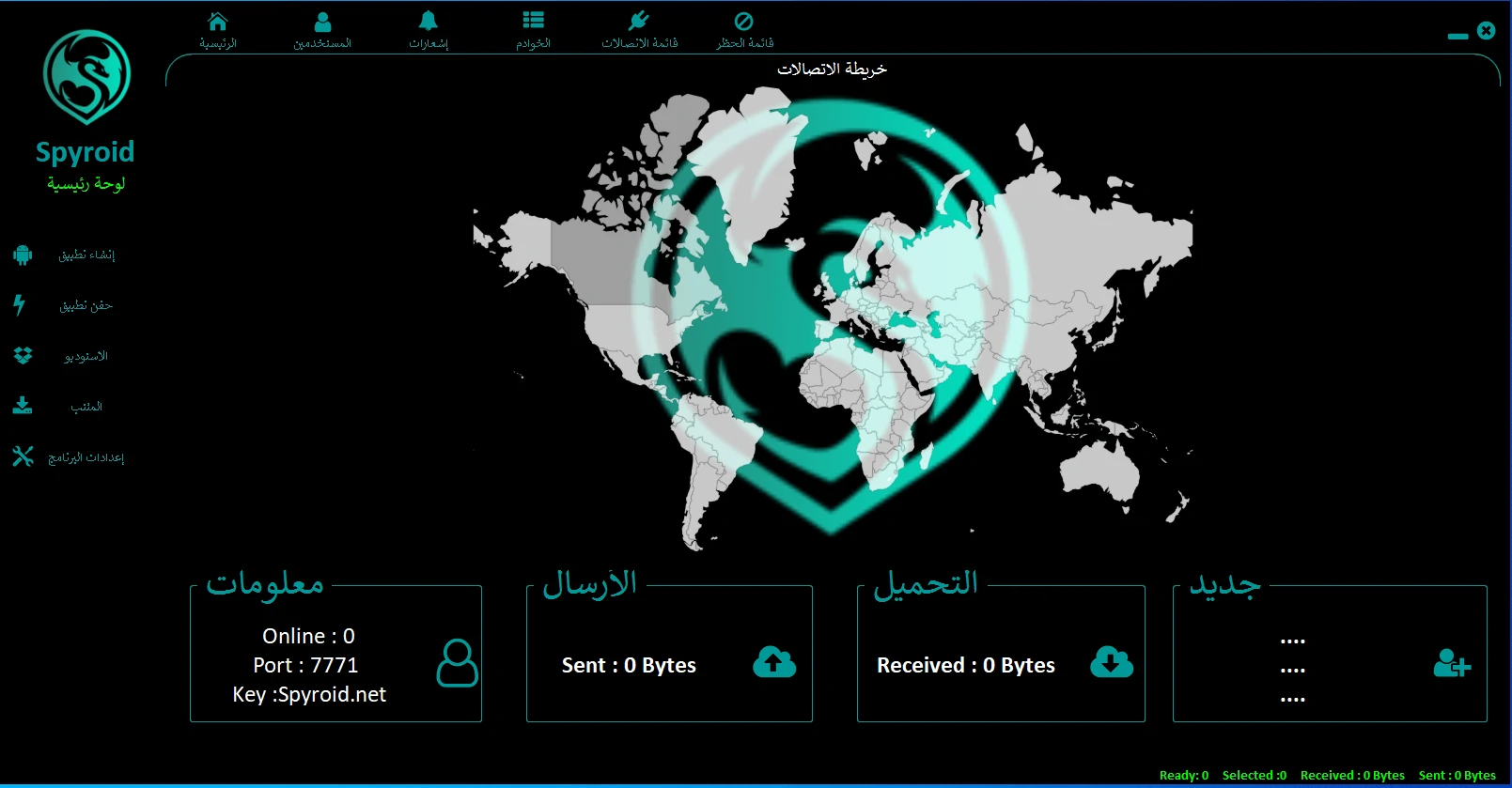
Task: Click the Android robot icon in sidebar
Action: 23,255
